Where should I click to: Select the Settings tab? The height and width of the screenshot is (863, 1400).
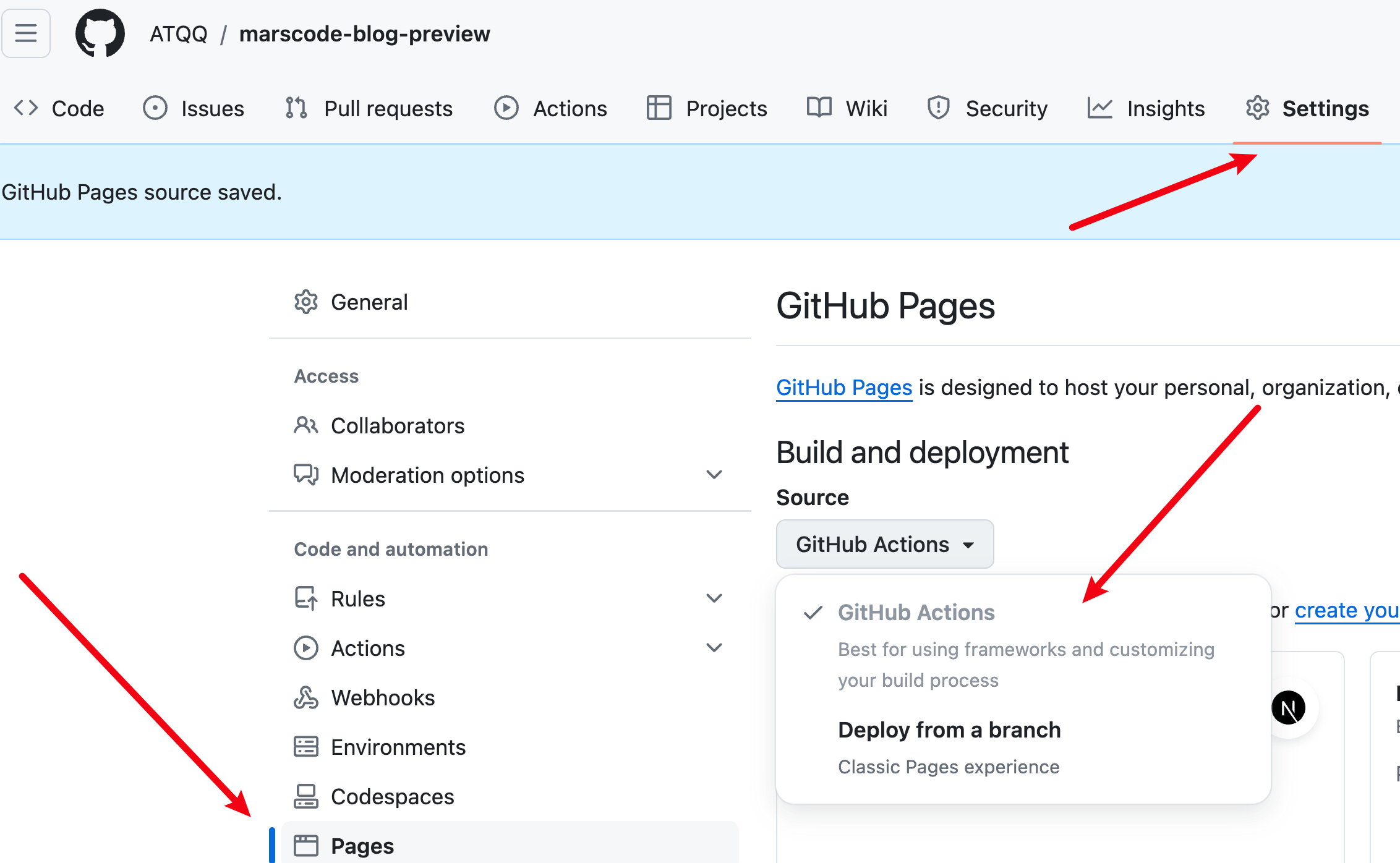pos(1307,108)
